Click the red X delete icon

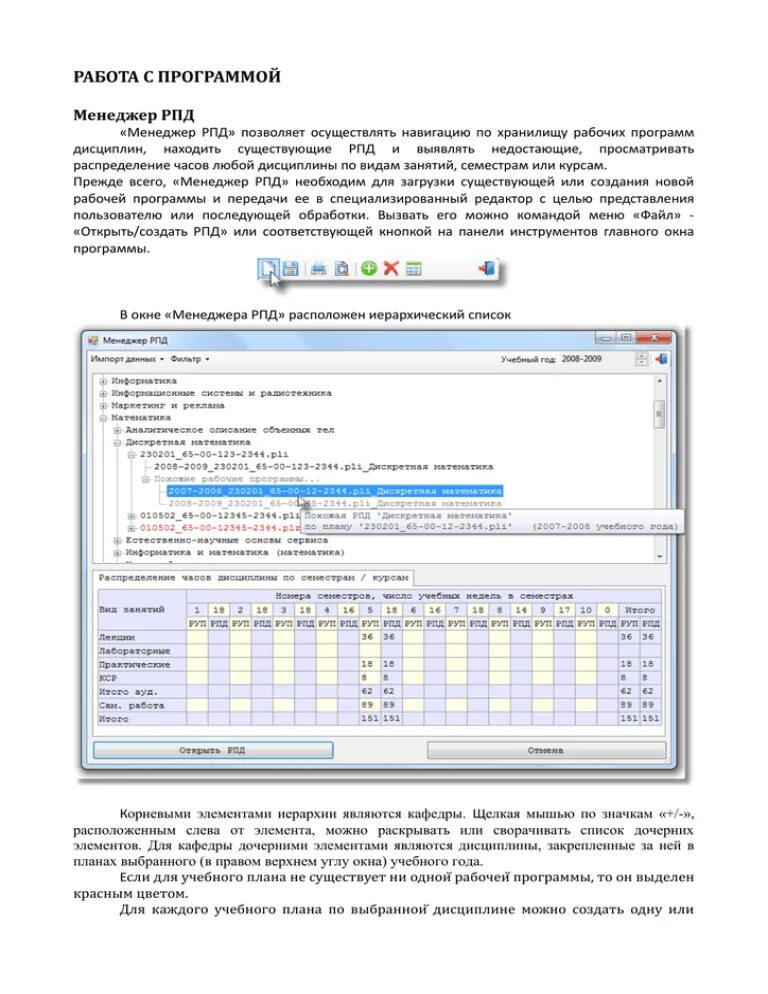[x=391, y=269]
